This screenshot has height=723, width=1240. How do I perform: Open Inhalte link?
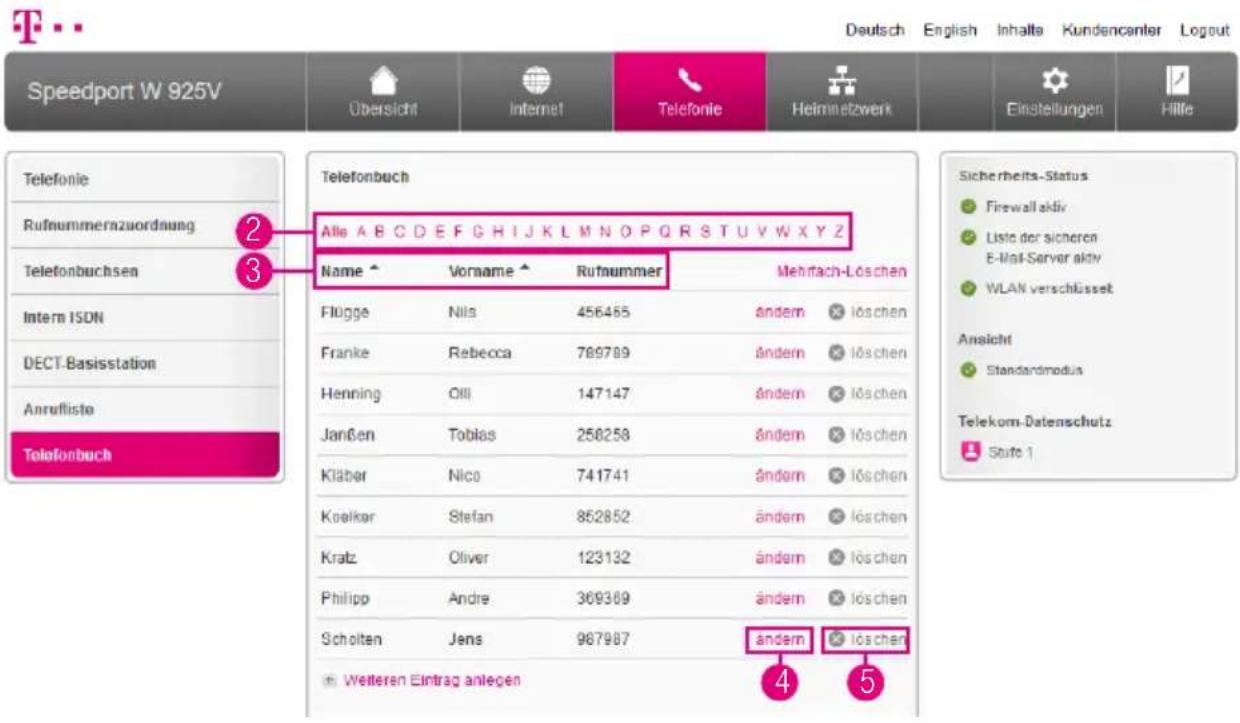(x=1020, y=31)
